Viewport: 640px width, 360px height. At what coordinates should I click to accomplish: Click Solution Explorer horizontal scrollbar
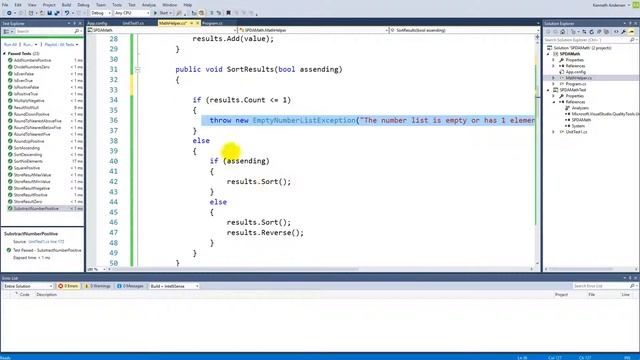(x=590, y=269)
